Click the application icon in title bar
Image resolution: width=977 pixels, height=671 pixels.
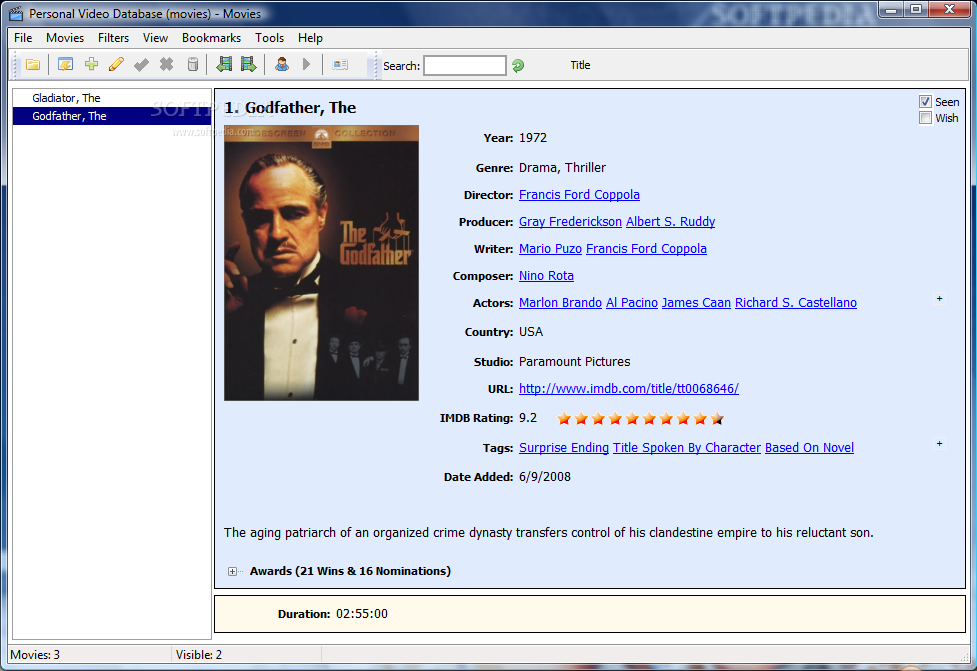16,14
